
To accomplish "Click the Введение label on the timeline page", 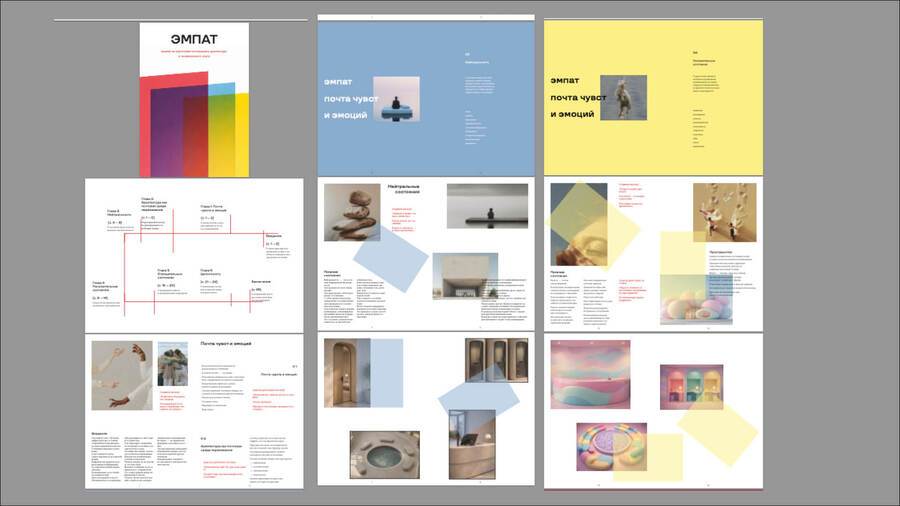I will tap(273, 236).
